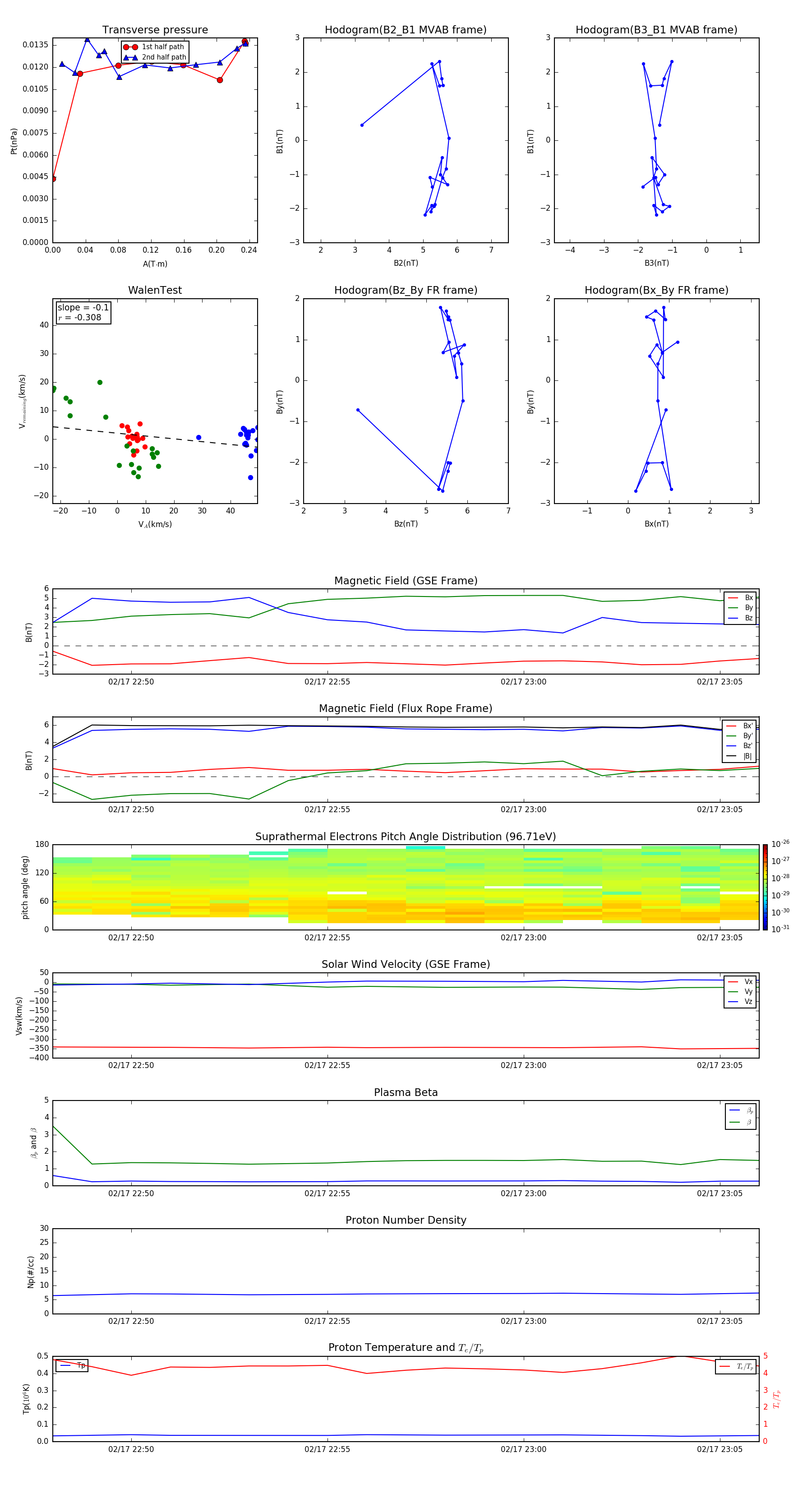The image size is (812, 1489).
Task: Click the 'Hodogram(B2_B1 MVAB frame)' title
Action: [x=406, y=30]
